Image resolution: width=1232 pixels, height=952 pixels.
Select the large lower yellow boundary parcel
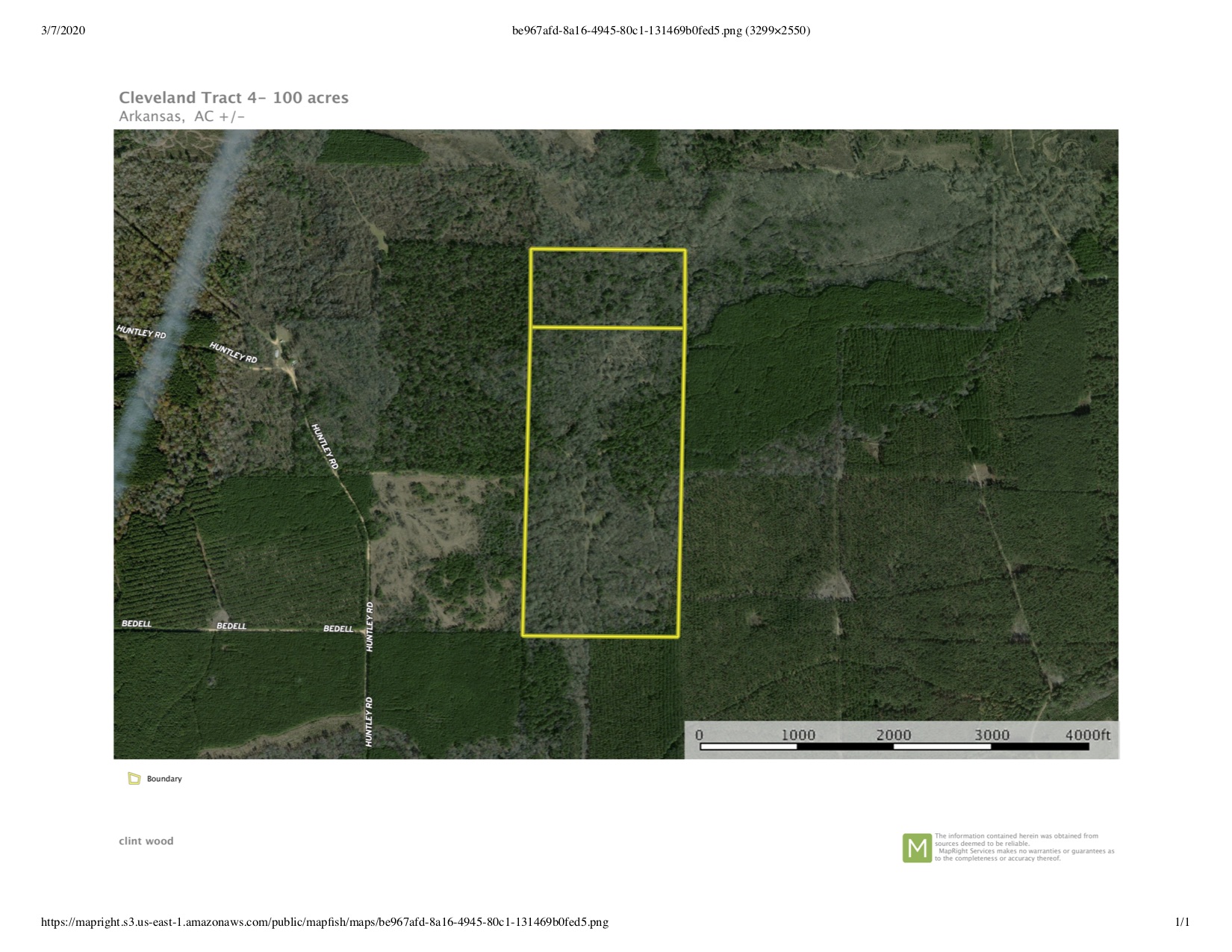(x=603, y=482)
